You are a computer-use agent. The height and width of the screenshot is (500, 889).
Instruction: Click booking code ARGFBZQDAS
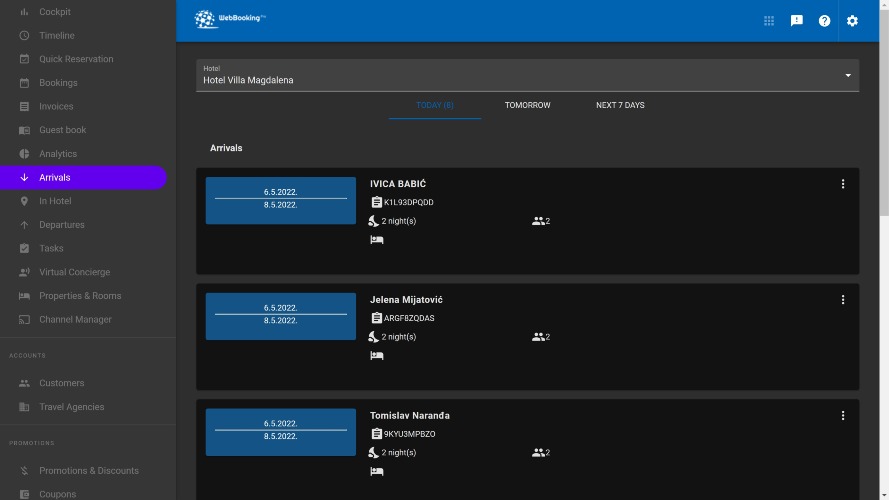[409, 318]
